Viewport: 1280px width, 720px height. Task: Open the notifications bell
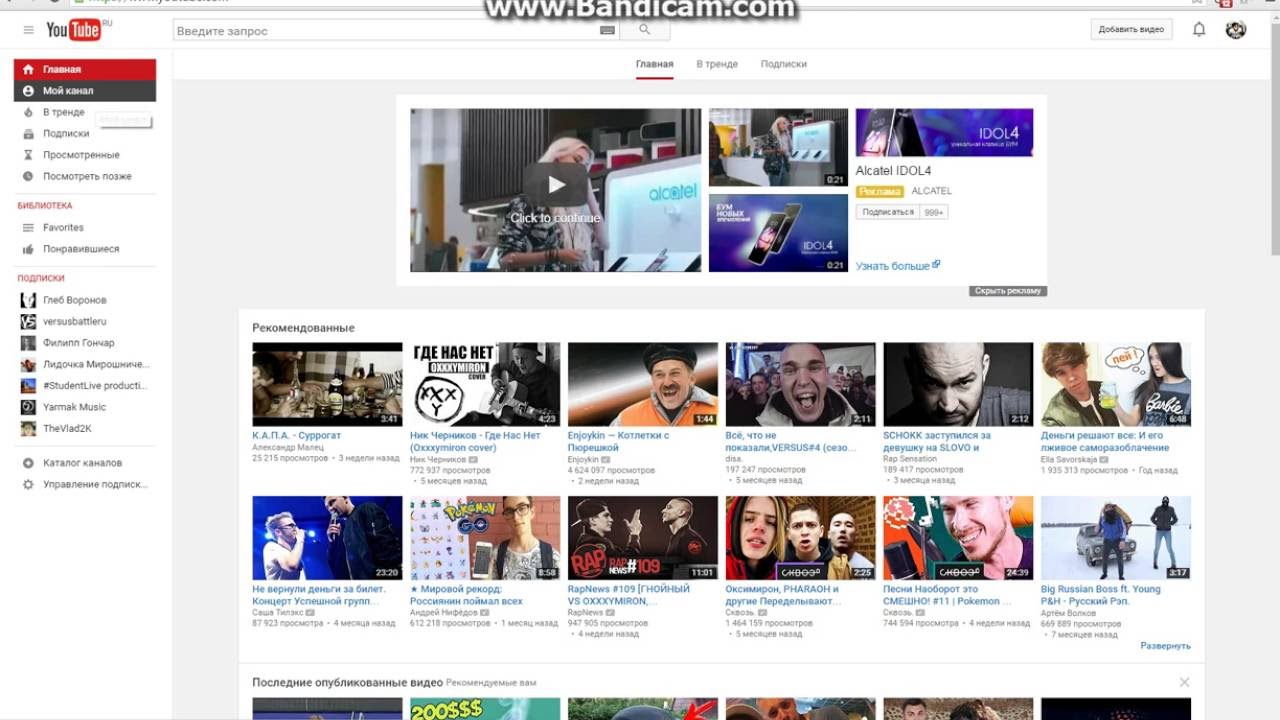pos(1199,30)
